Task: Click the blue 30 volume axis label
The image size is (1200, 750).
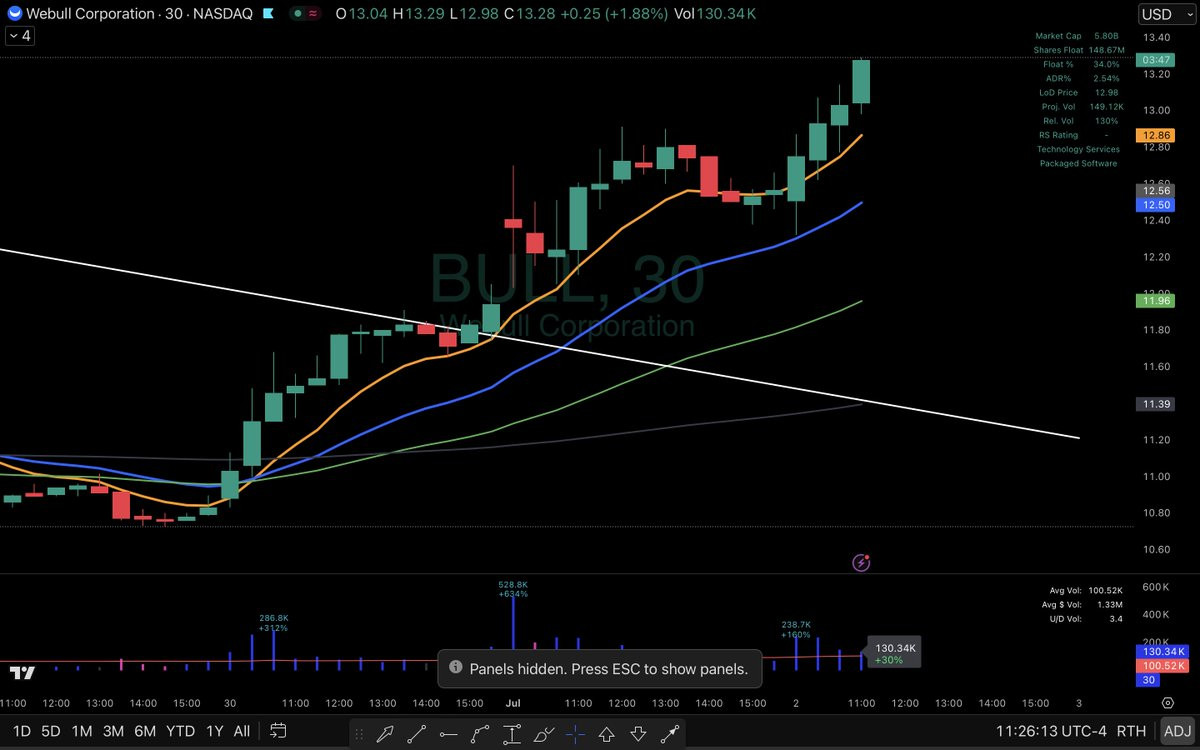Action: (1148, 680)
